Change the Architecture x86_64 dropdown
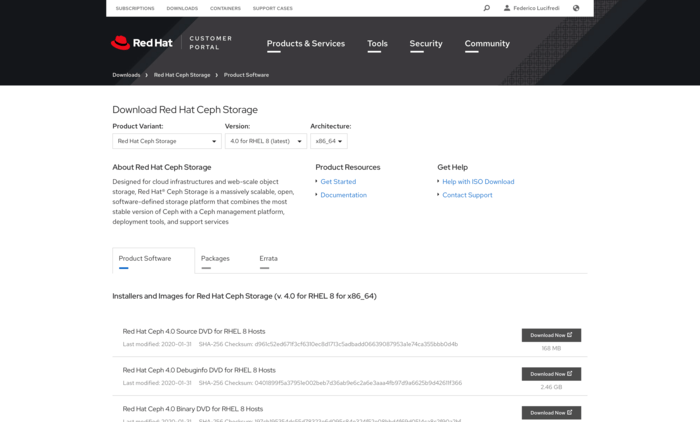This screenshot has width=700, height=422. point(329,141)
